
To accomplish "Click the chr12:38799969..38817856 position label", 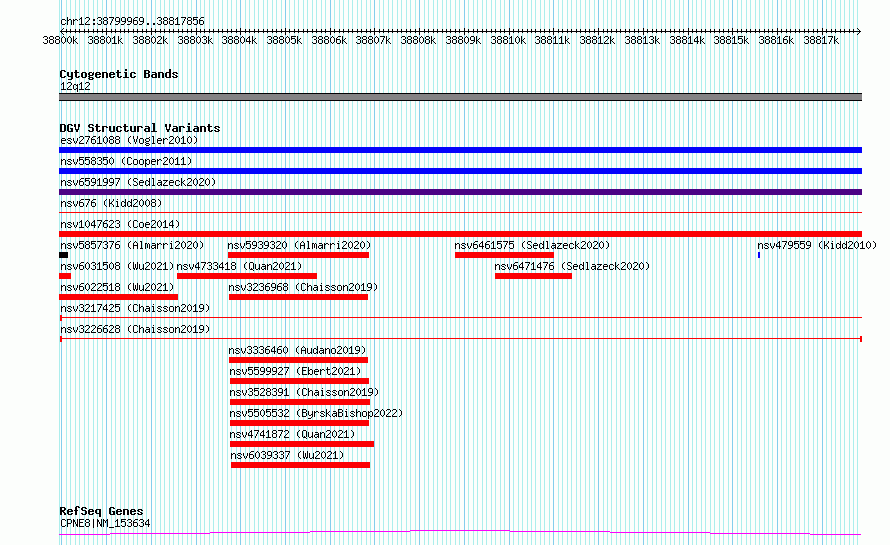I will pyautogui.click(x=132, y=21).
